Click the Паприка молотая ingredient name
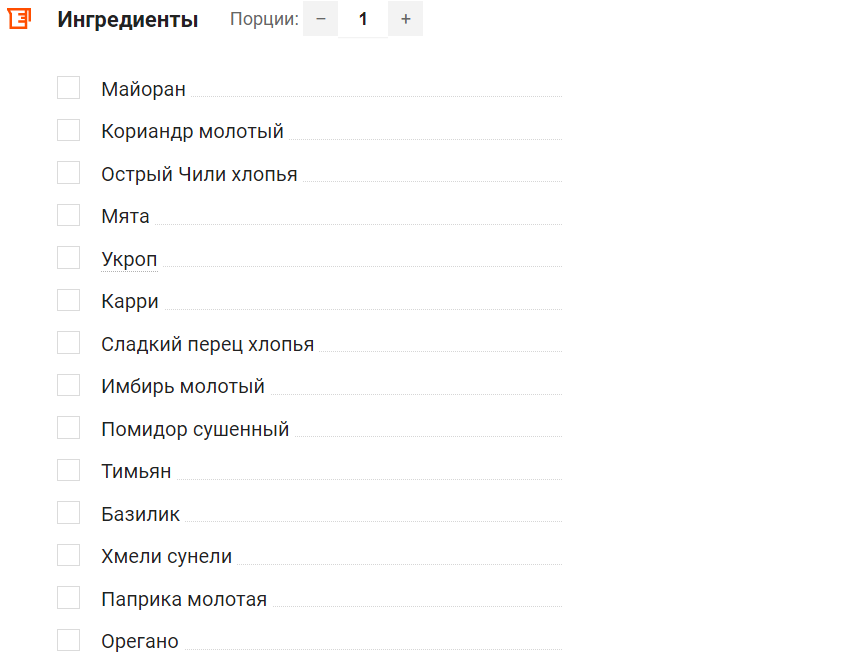The width and height of the screenshot is (855, 658). [x=184, y=600]
